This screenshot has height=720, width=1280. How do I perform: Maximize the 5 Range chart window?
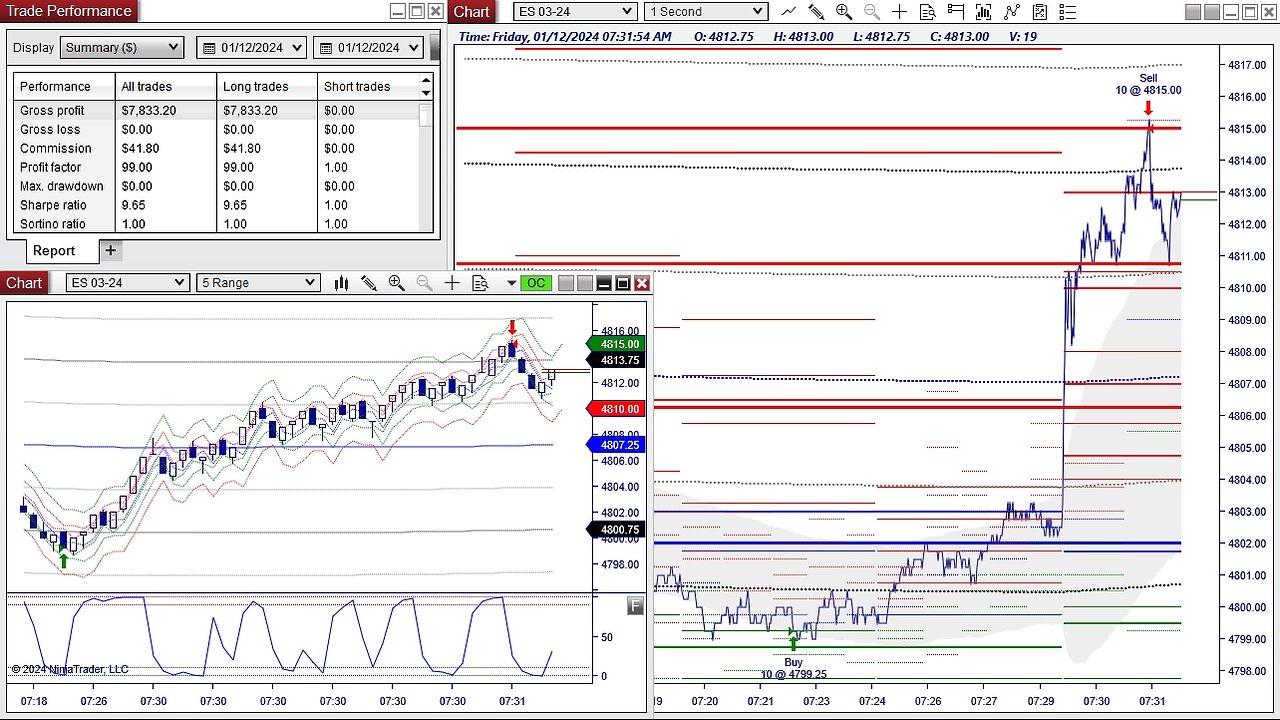coord(623,283)
